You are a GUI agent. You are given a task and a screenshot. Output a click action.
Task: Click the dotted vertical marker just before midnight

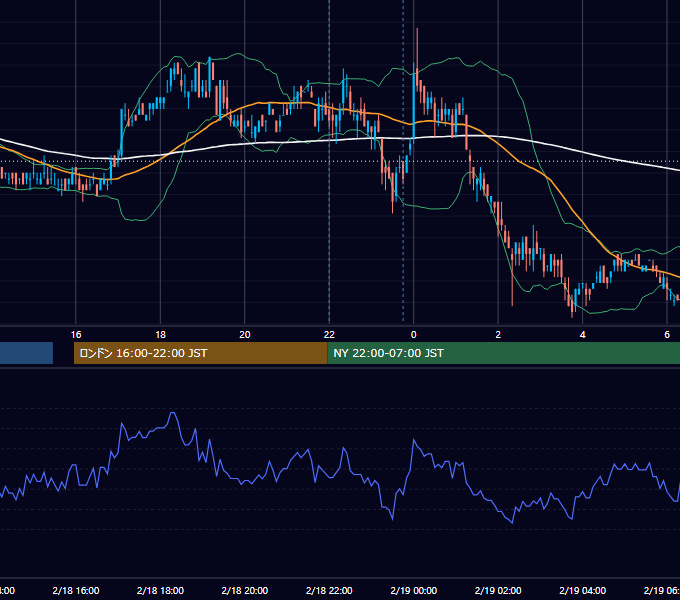pyautogui.click(x=403, y=161)
